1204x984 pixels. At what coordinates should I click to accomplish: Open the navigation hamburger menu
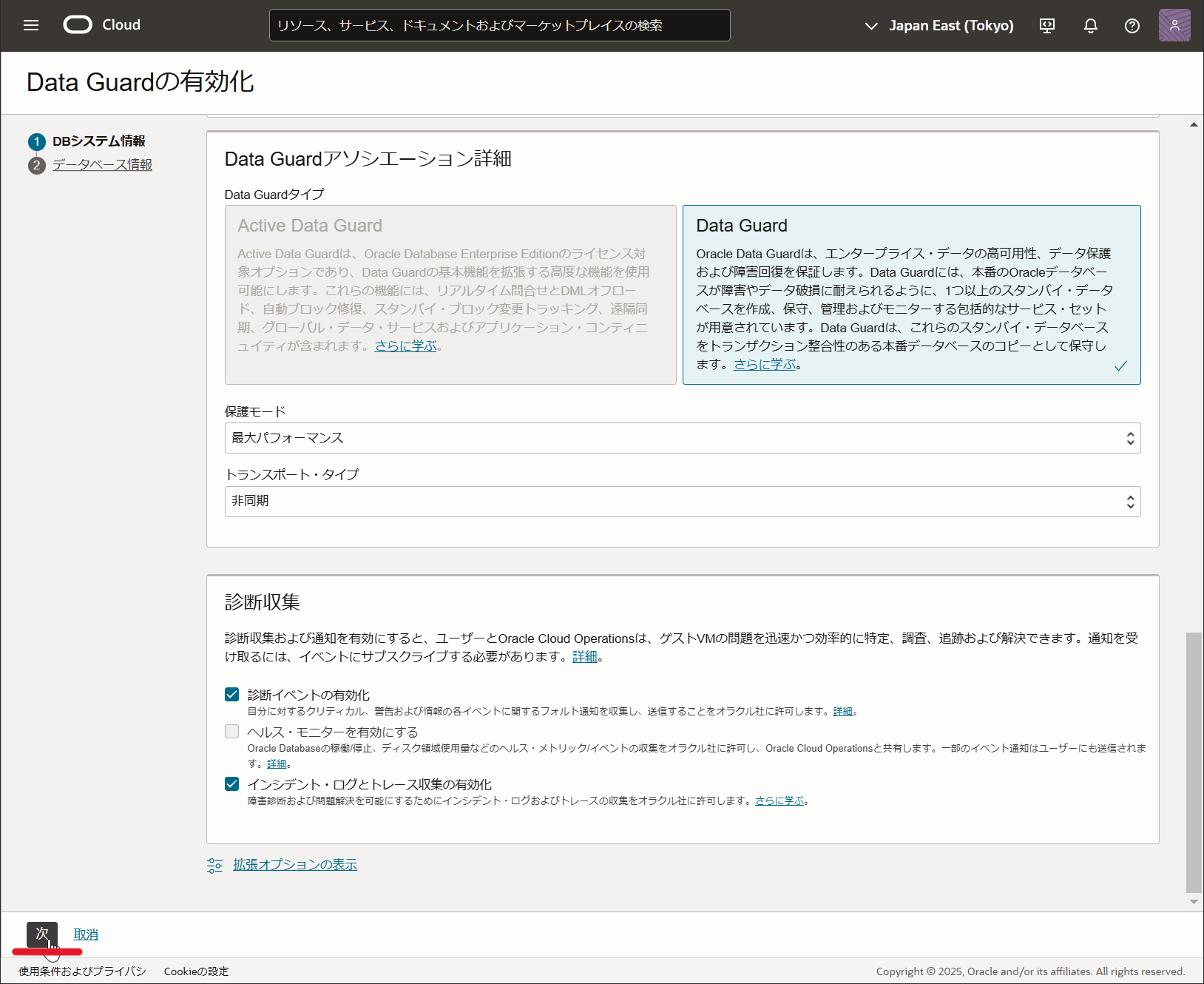pos(31,24)
